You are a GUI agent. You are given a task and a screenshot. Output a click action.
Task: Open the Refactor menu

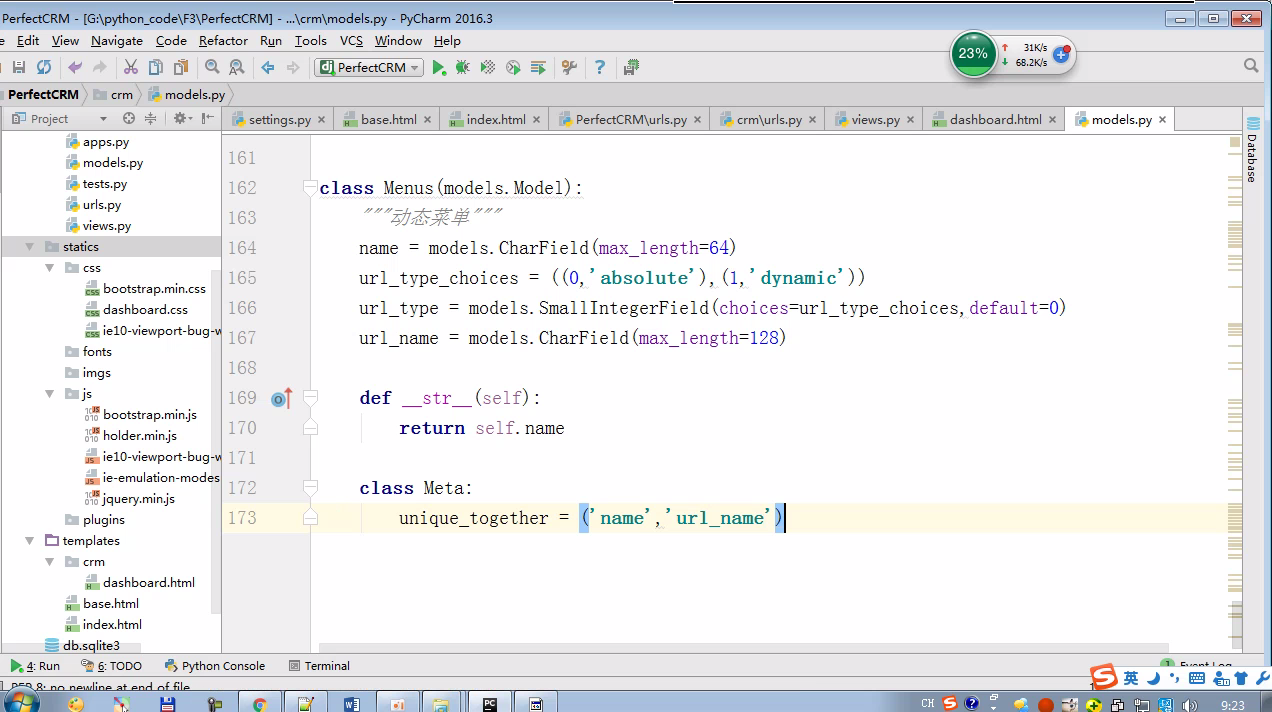tap(223, 41)
